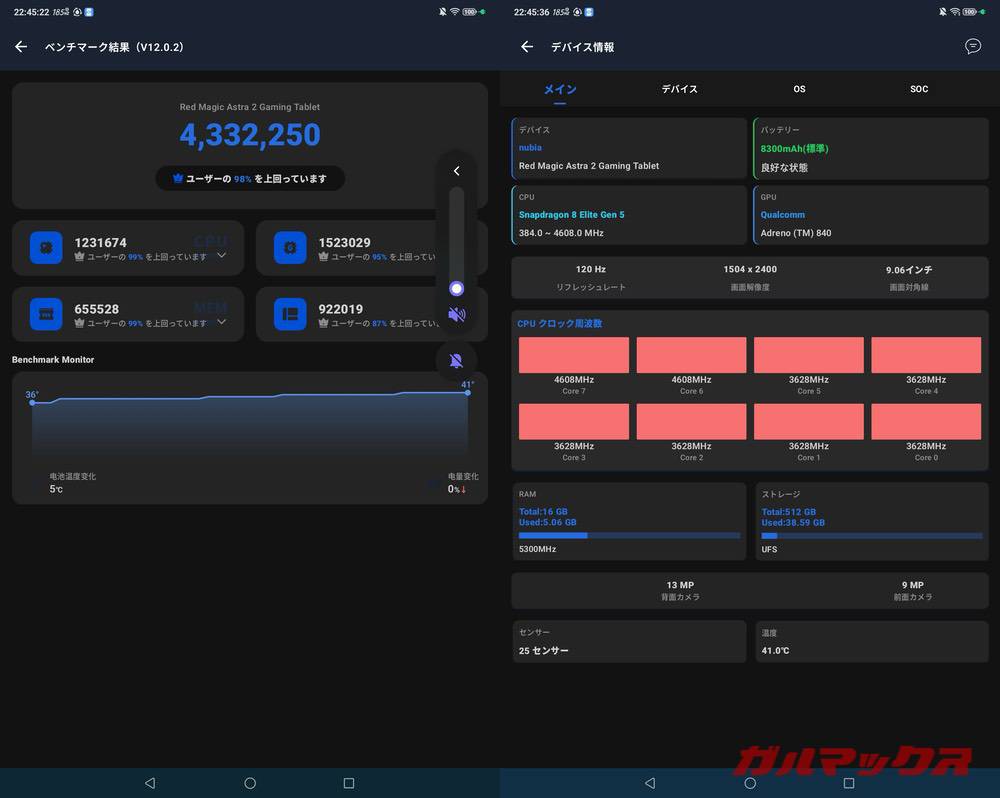The image size is (1000, 798).
Task: Tap the 41.0℃ temperature card
Action: click(x=872, y=642)
